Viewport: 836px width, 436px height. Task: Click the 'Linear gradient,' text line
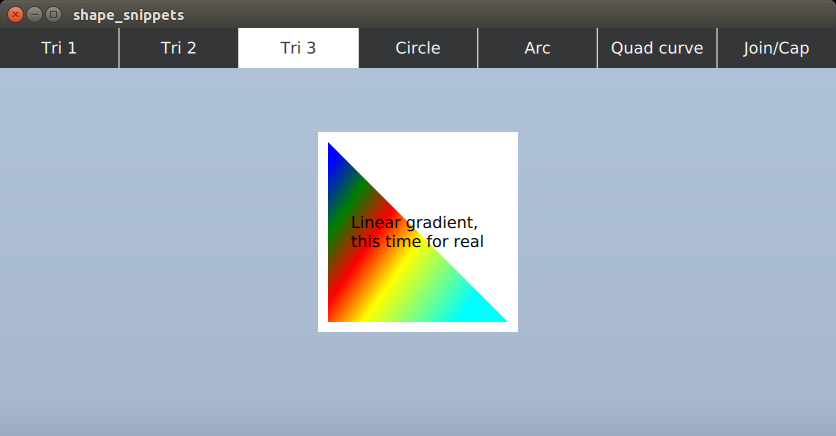(414, 222)
